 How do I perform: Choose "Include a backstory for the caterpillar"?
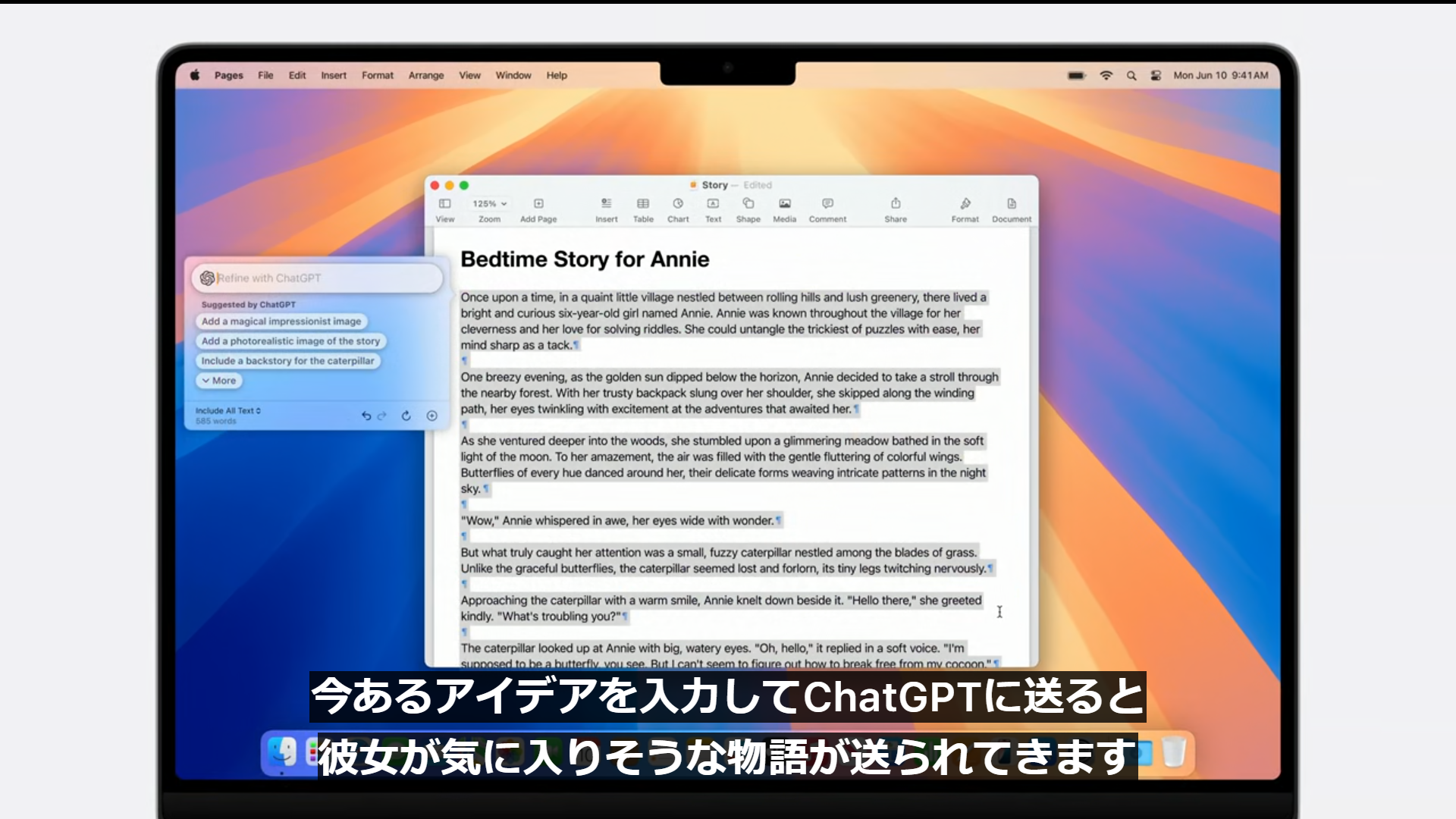pyautogui.click(x=287, y=361)
